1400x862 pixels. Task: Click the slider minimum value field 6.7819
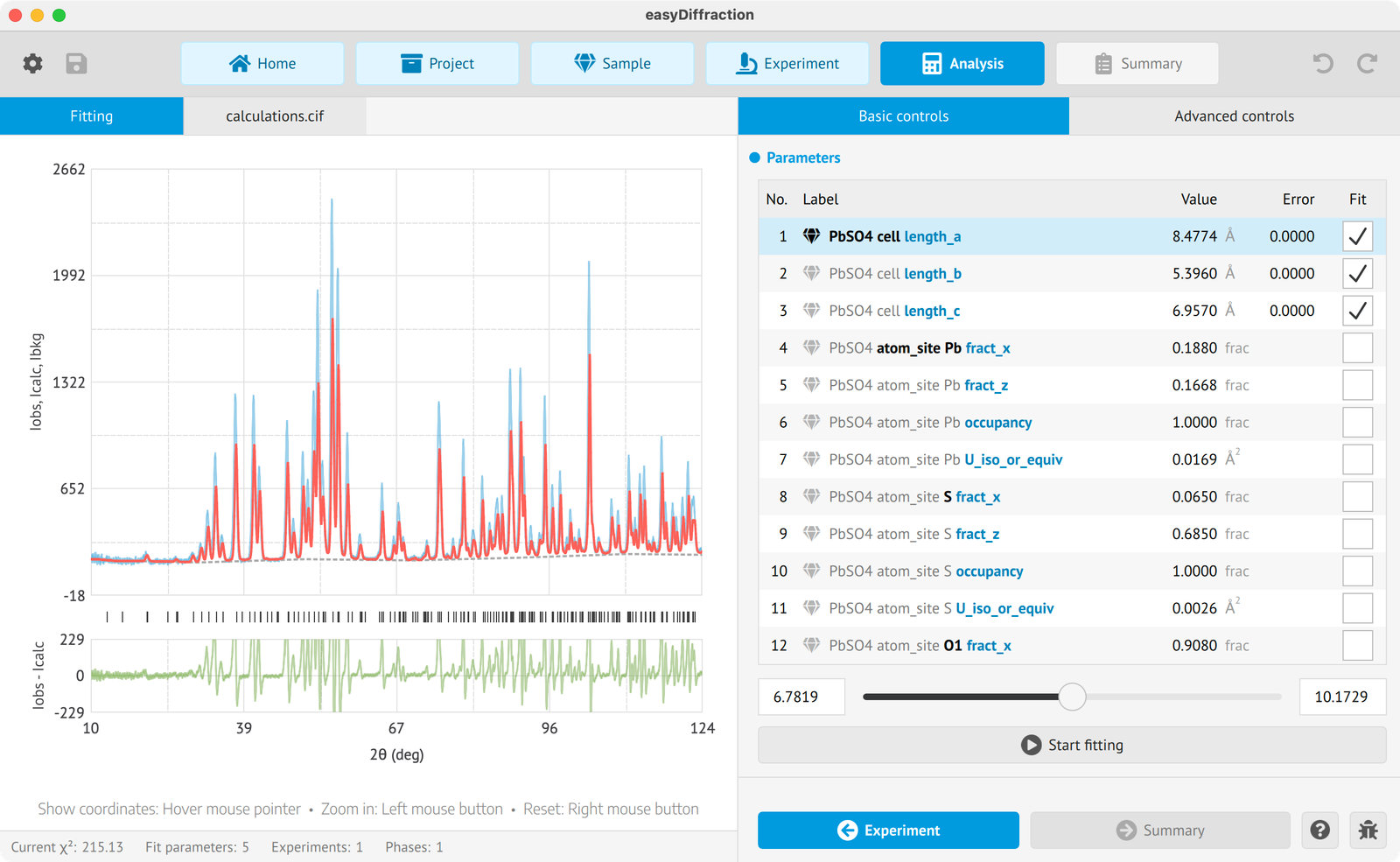click(801, 697)
